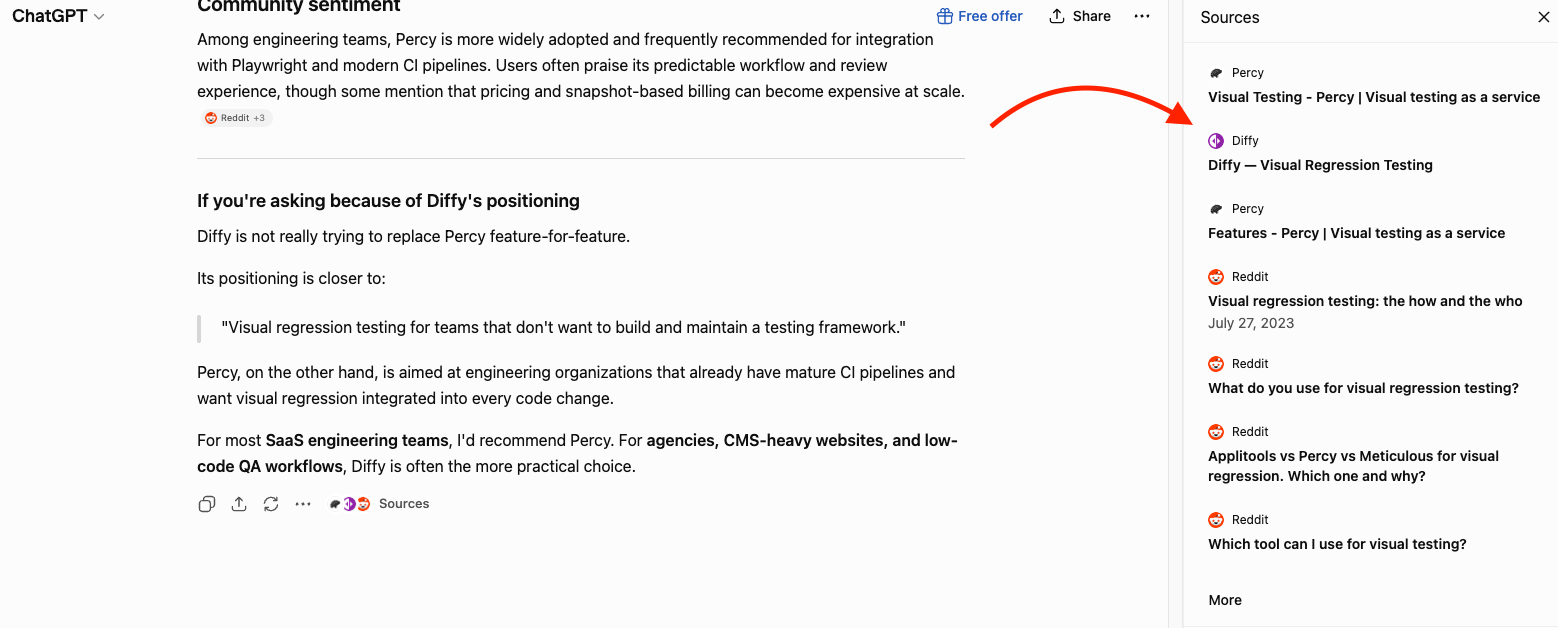Click the Reddit icon in the citation chip

tap(211, 118)
